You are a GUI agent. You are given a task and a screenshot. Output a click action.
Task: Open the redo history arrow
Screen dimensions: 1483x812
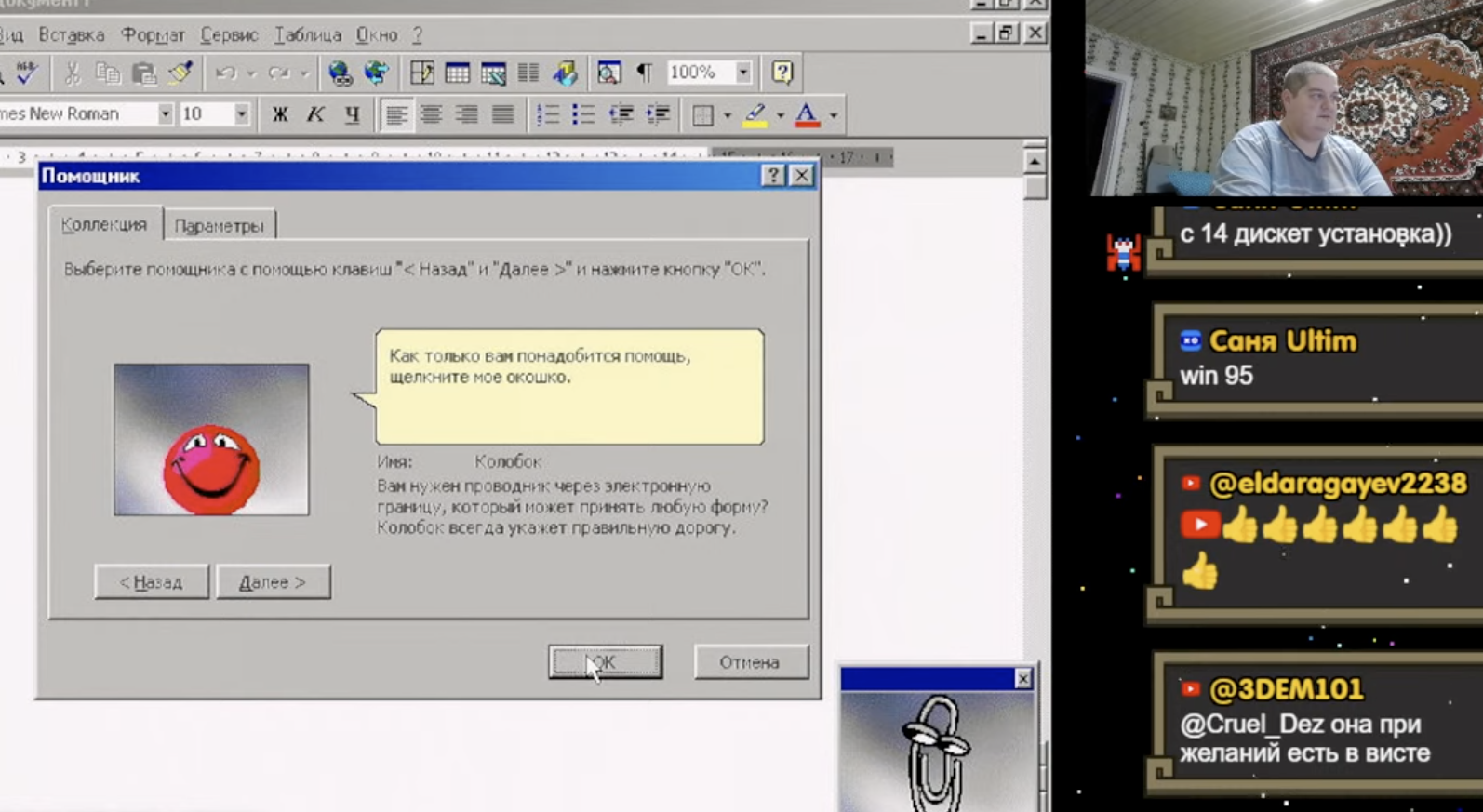(304, 73)
